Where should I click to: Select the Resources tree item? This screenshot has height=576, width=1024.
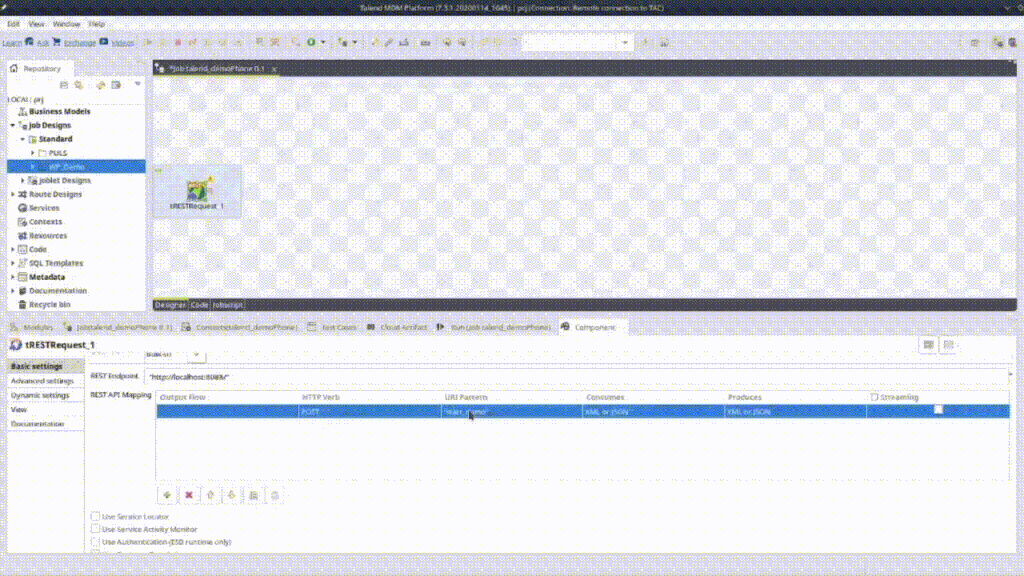48,236
